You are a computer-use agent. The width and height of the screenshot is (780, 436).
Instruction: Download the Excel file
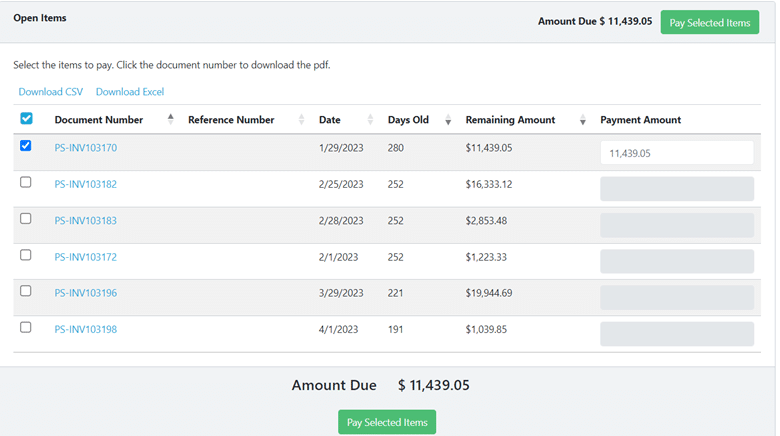pyautogui.click(x=130, y=92)
